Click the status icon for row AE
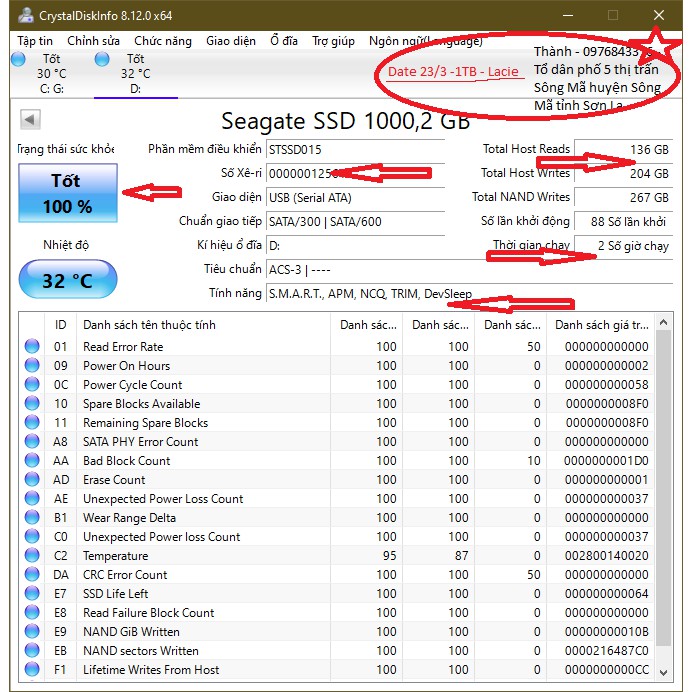 pos(32,498)
